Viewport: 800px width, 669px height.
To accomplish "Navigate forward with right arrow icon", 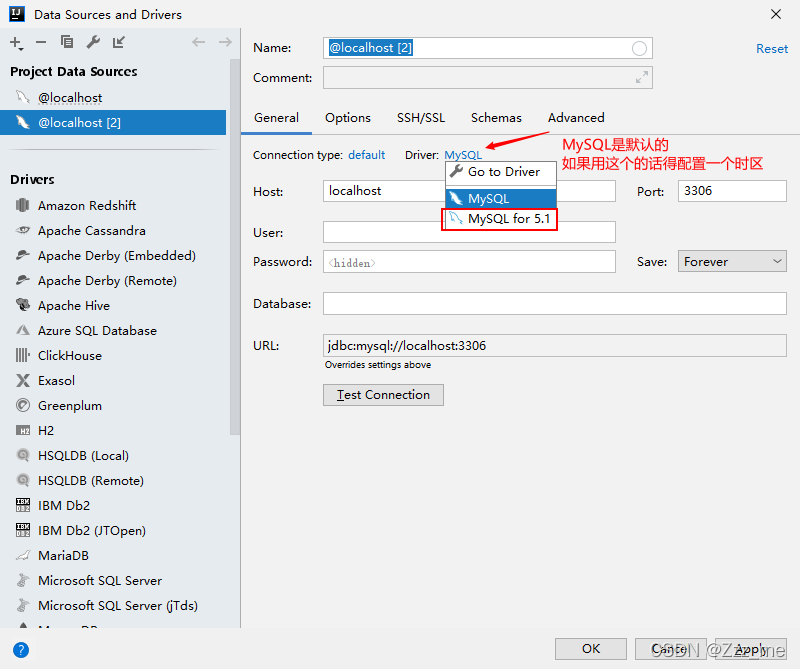I will pyautogui.click(x=225, y=42).
